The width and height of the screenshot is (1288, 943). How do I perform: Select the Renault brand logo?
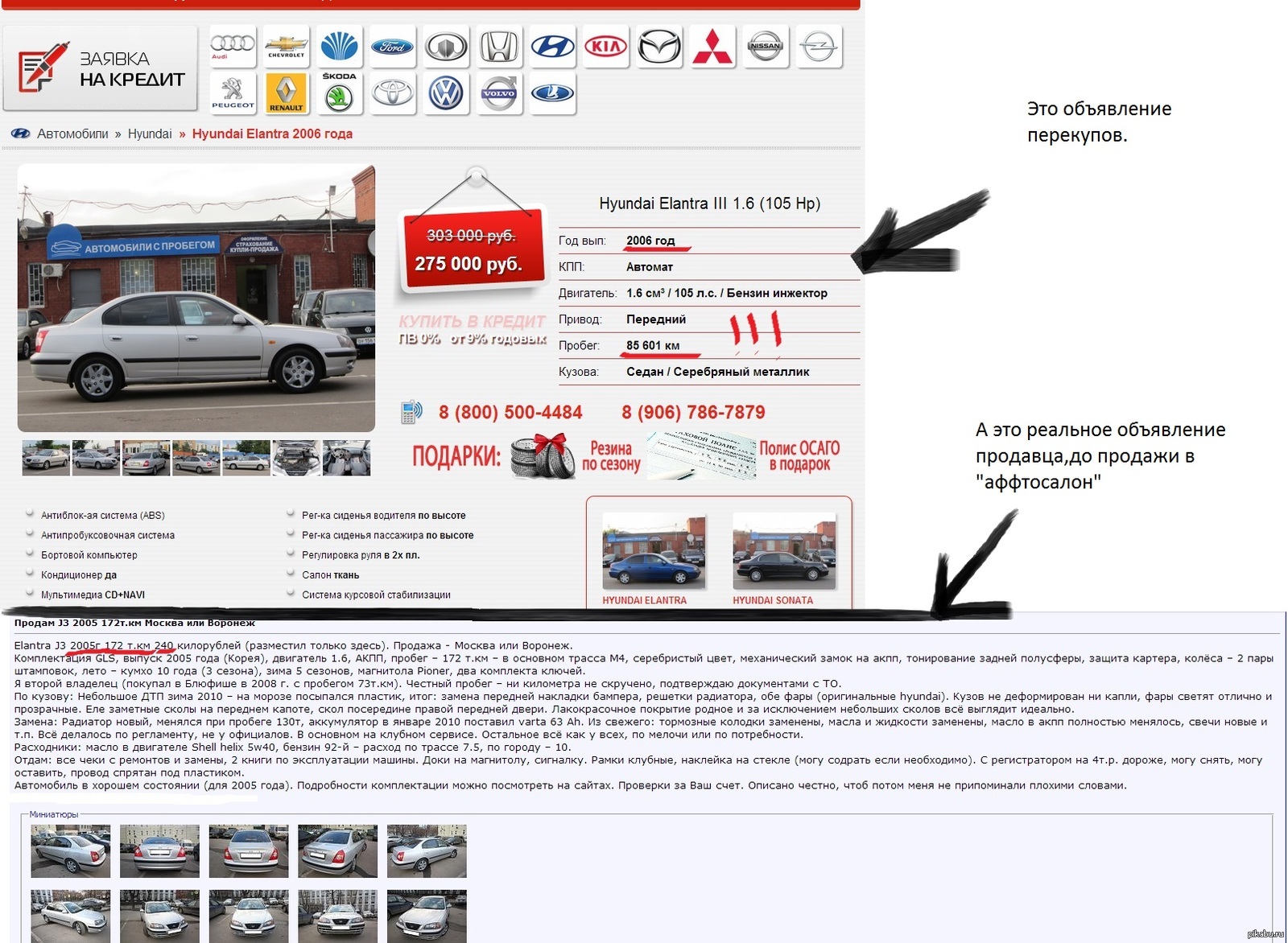tap(286, 93)
